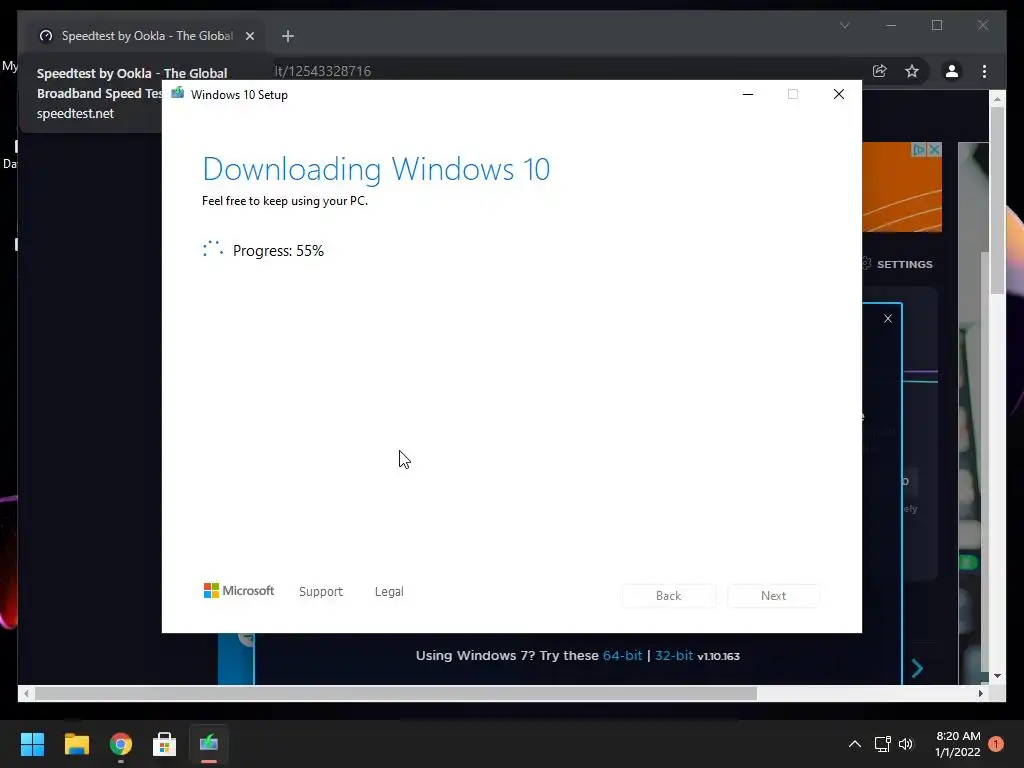
Task: Dismiss the Speedtest popup panel with X
Action: [x=888, y=319]
